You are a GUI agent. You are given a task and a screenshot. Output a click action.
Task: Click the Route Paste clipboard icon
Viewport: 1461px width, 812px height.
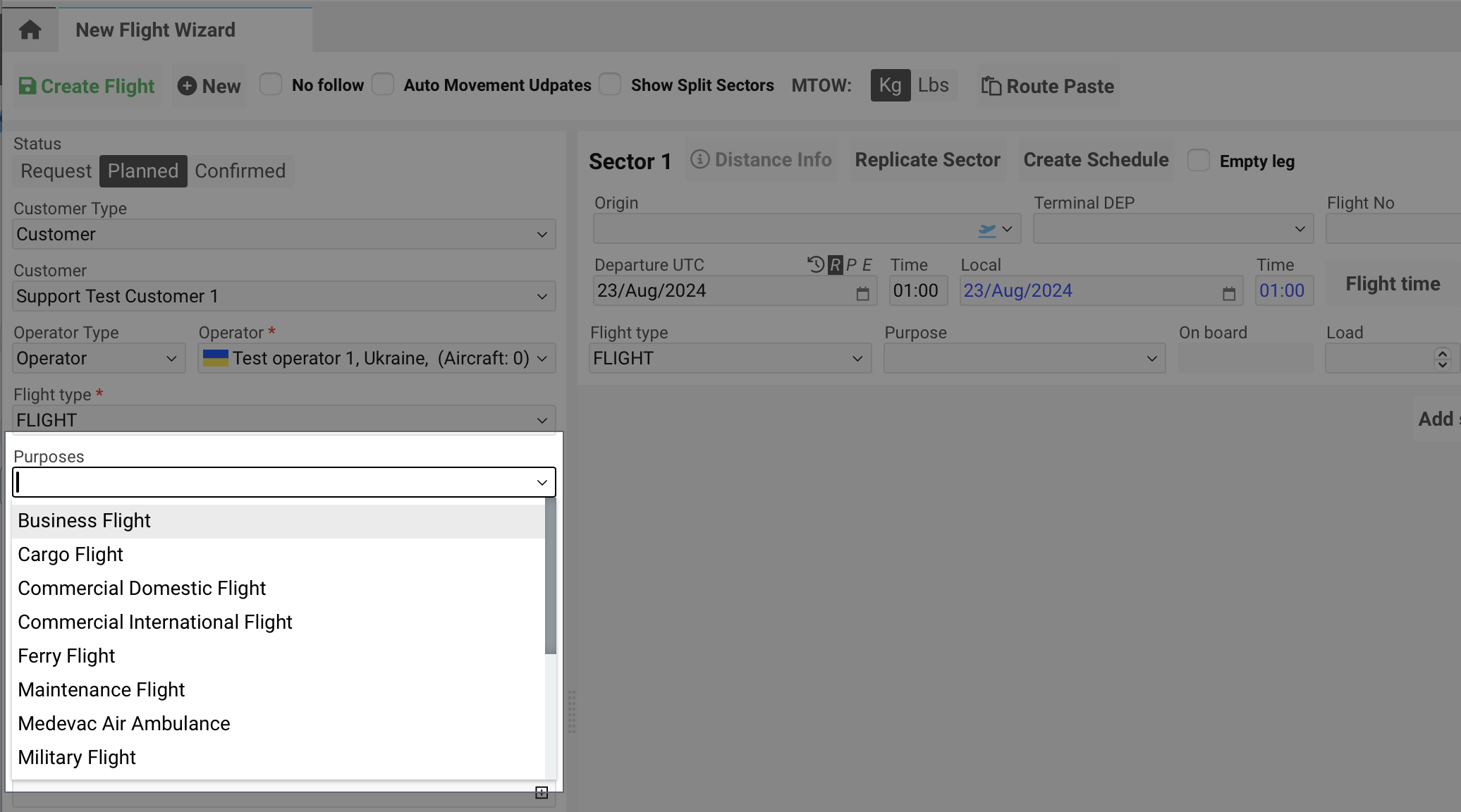coord(991,86)
